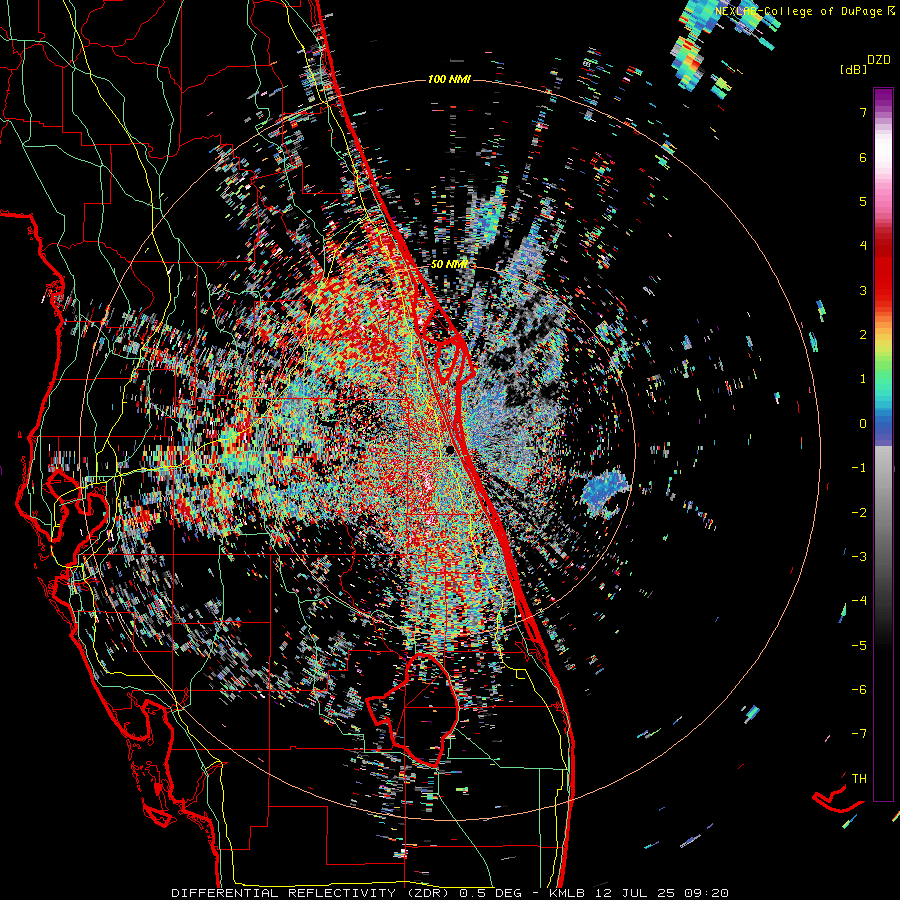
Task: Click the lake outlined in red south of radar
Action: pos(413,709)
